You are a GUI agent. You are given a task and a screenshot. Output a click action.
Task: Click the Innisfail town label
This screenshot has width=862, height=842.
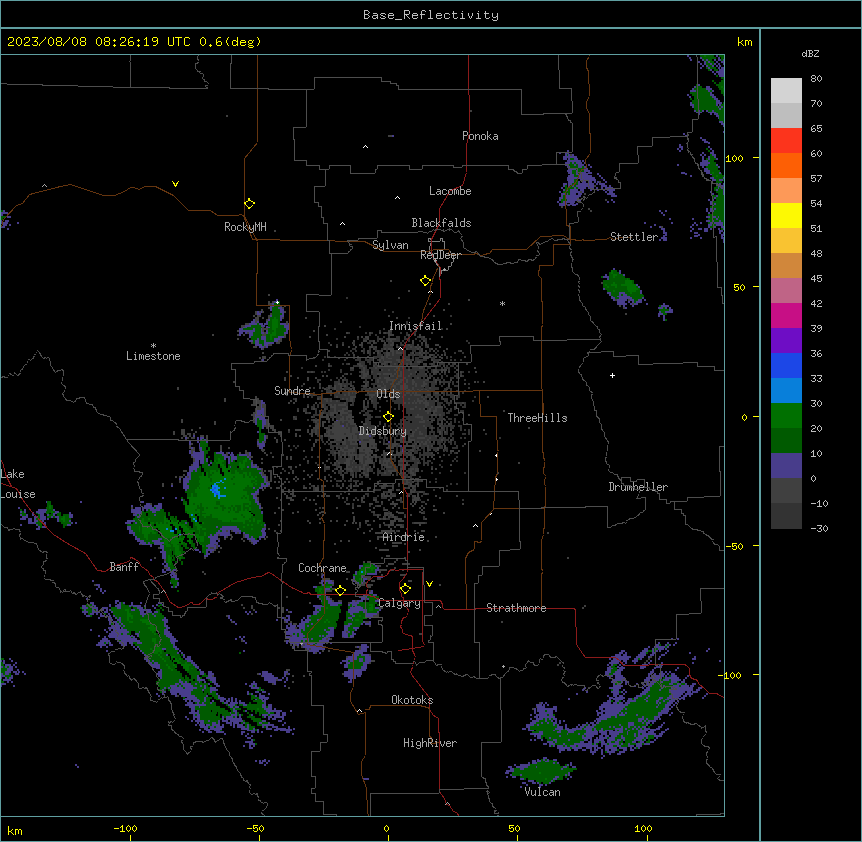[415, 326]
